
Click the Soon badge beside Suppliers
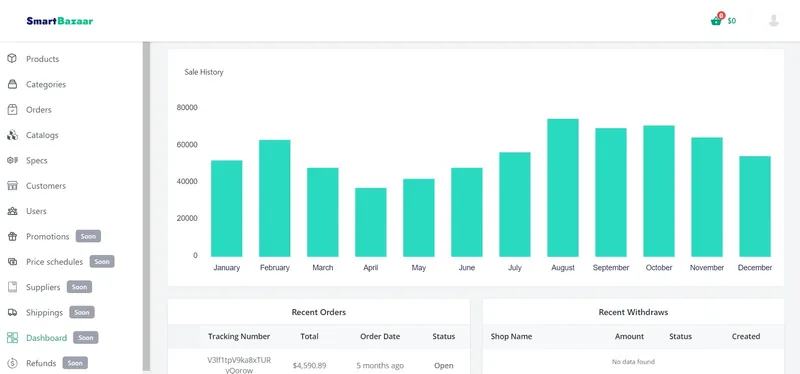[x=79, y=287]
